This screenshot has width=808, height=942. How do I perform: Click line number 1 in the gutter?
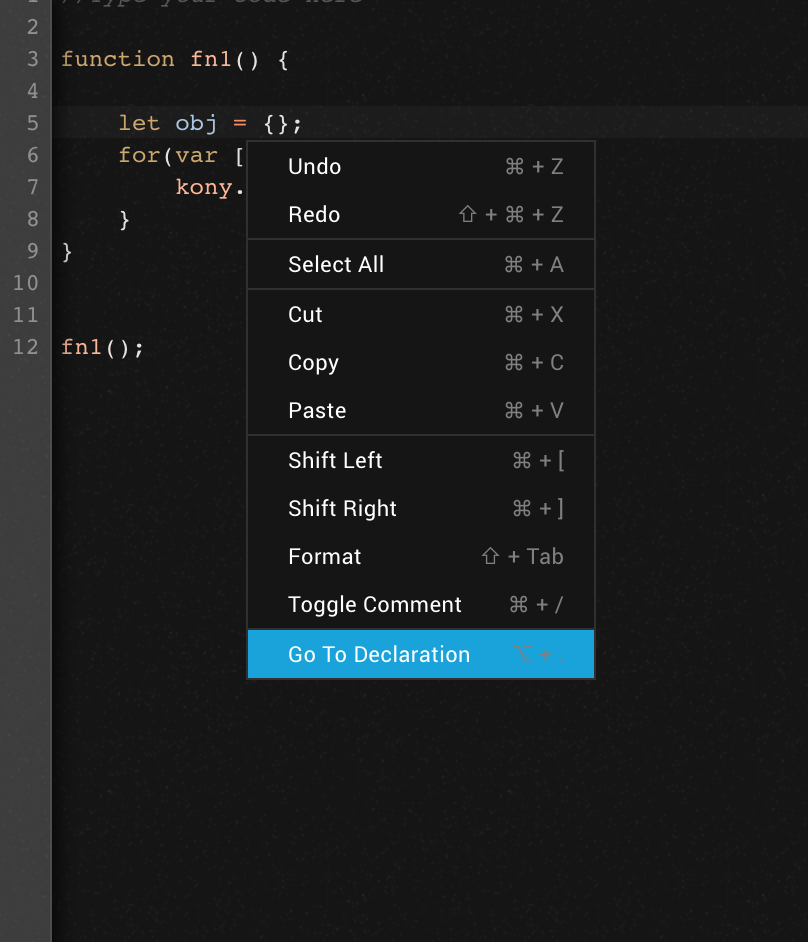(x=31, y=2)
